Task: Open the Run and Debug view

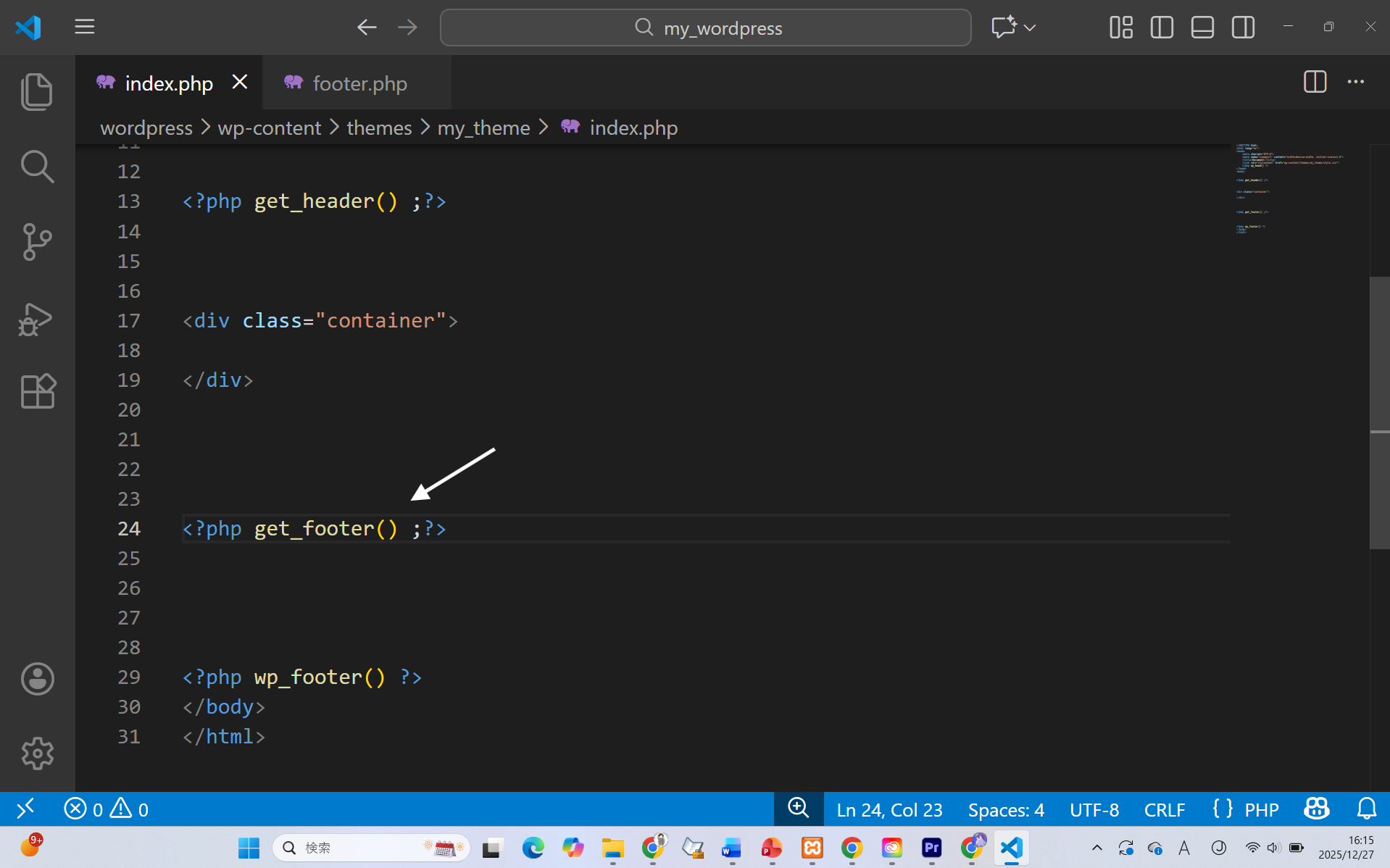Action: [x=37, y=319]
